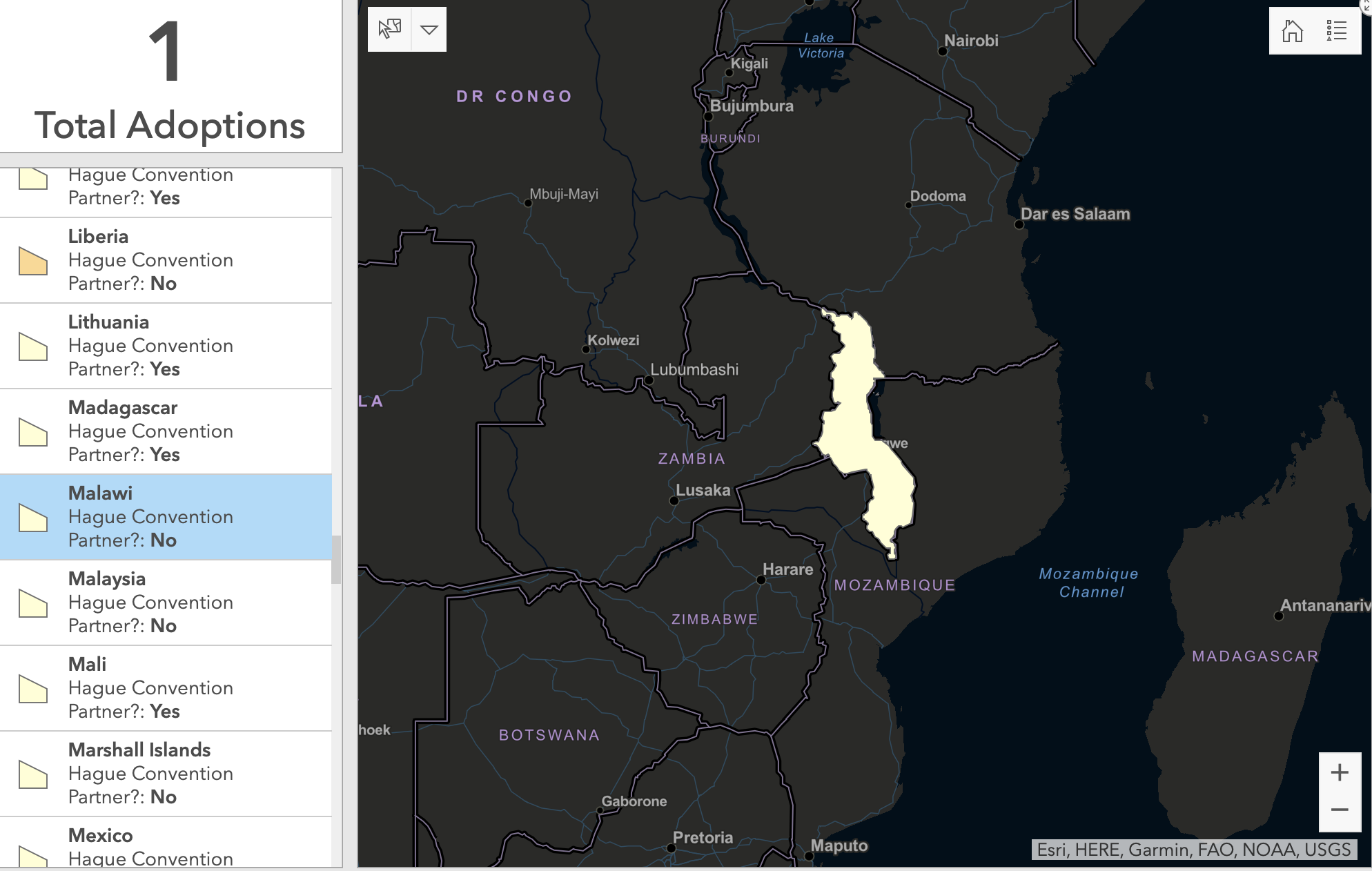The height and width of the screenshot is (871, 1372).
Task: Click the BOTSWANA country label
Action: (x=549, y=735)
